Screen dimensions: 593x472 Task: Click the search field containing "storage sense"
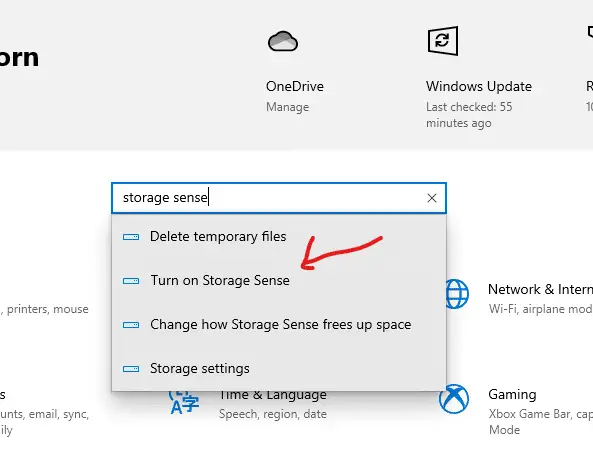click(279, 198)
